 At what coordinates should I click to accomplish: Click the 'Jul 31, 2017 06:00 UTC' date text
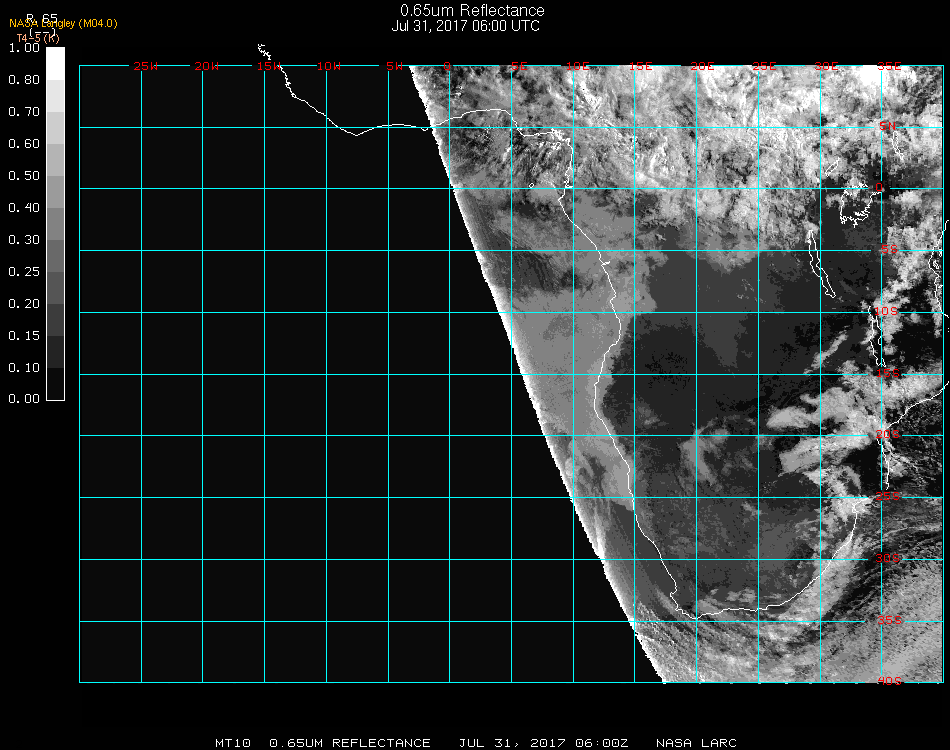465,26
